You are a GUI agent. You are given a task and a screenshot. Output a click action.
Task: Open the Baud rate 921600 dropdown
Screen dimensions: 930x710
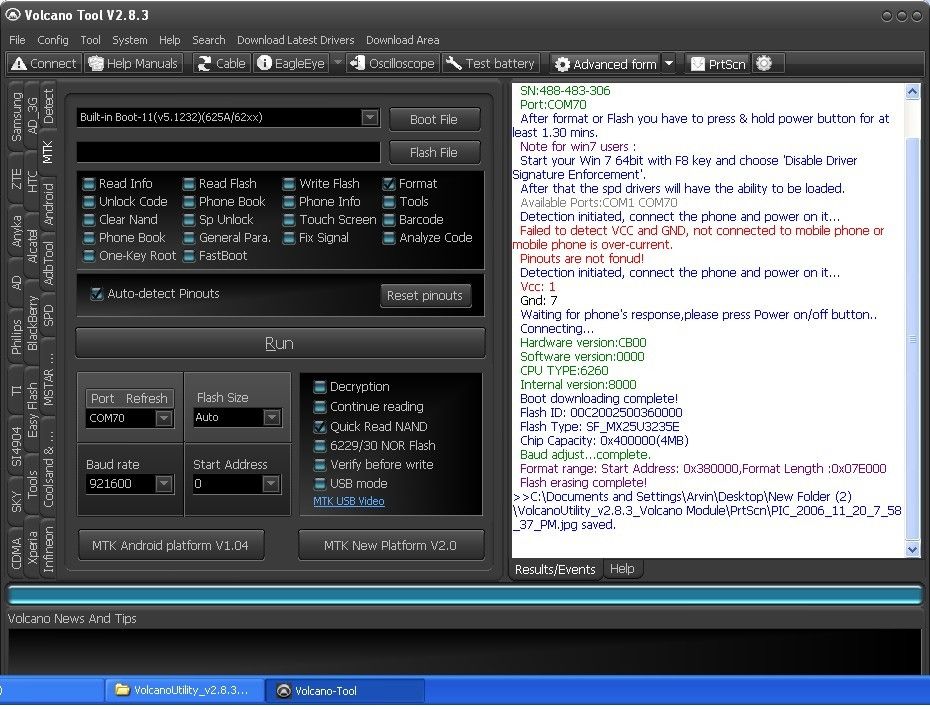(x=164, y=484)
